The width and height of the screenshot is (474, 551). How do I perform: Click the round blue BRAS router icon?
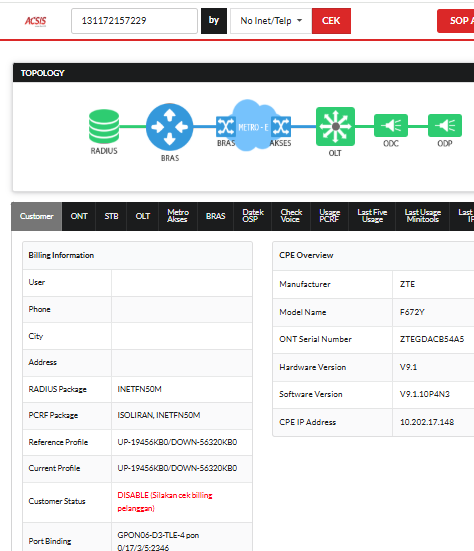pyautogui.click(x=170, y=127)
